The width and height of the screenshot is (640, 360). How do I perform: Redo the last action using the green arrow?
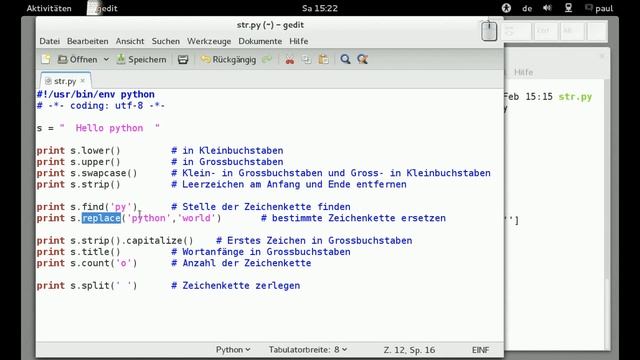[267, 60]
